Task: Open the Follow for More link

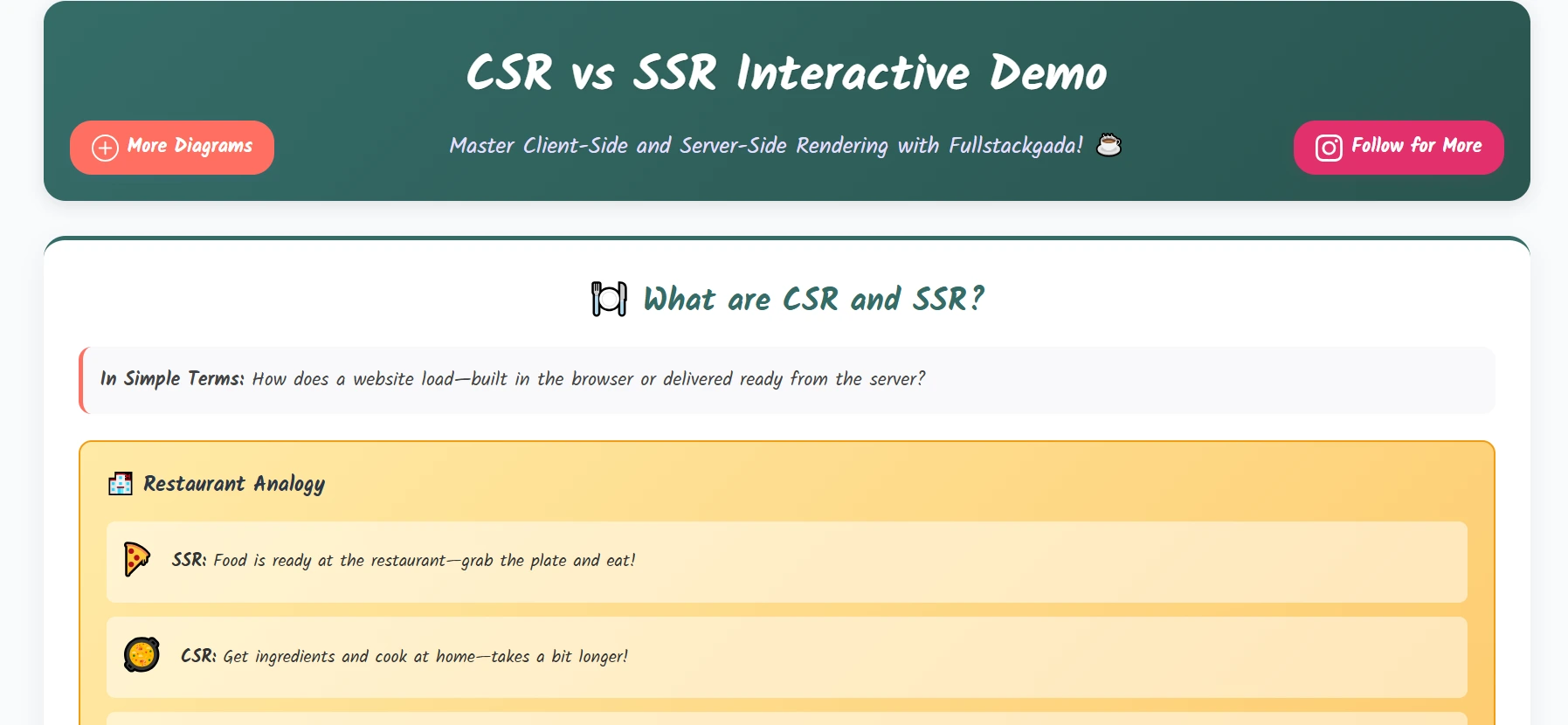Action: pos(1399,148)
